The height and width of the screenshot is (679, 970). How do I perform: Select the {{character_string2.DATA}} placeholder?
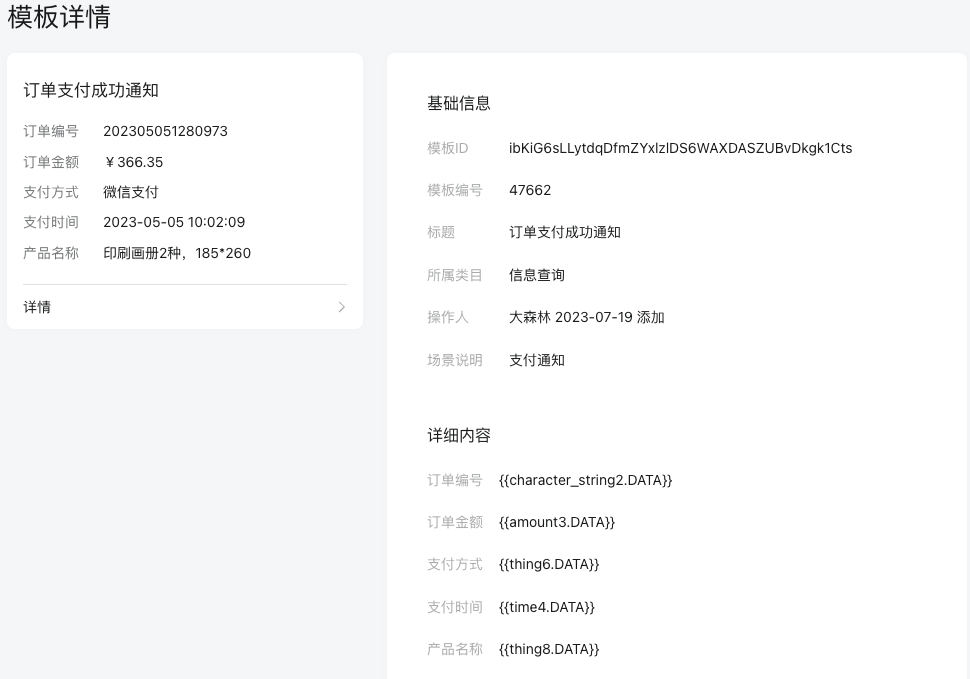585,480
